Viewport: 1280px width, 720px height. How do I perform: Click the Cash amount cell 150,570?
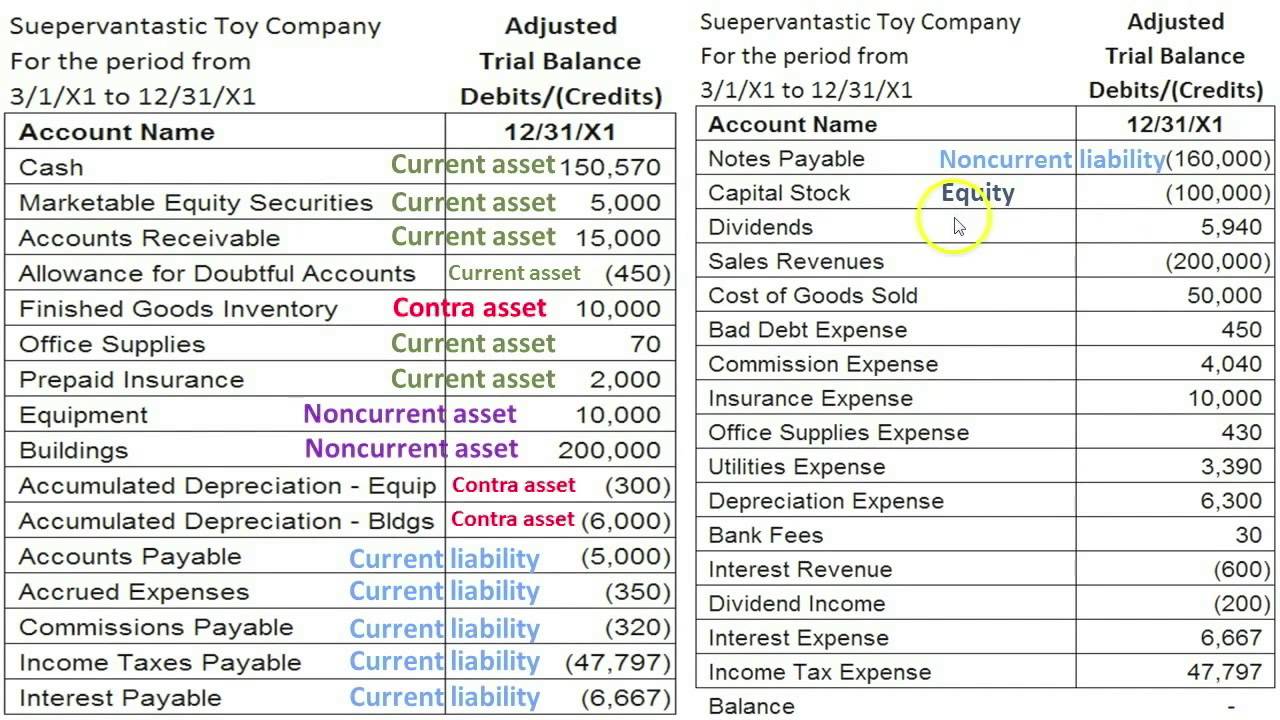pos(610,167)
